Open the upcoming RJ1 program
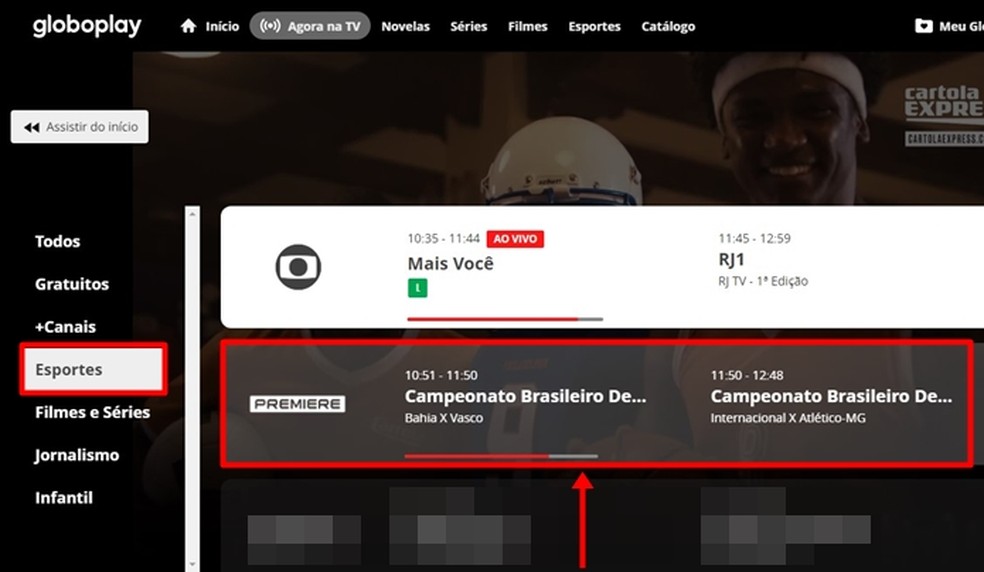Image resolution: width=984 pixels, height=572 pixels. [732, 259]
